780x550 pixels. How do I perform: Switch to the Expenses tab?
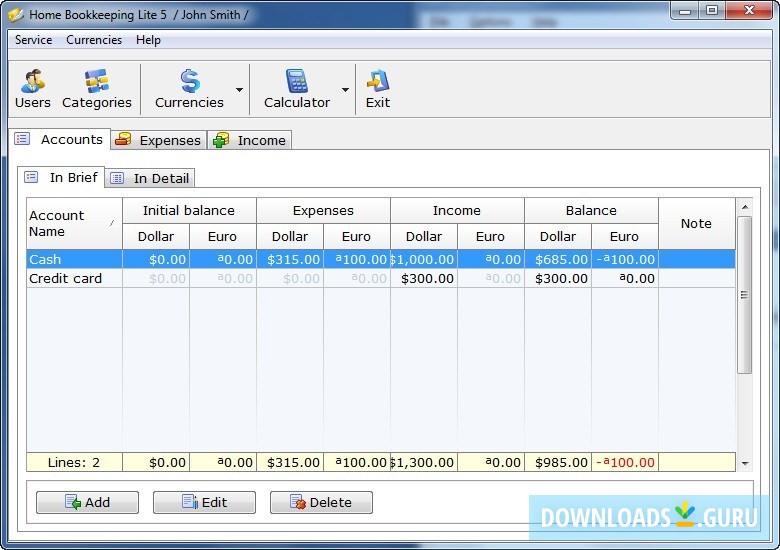(159, 140)
